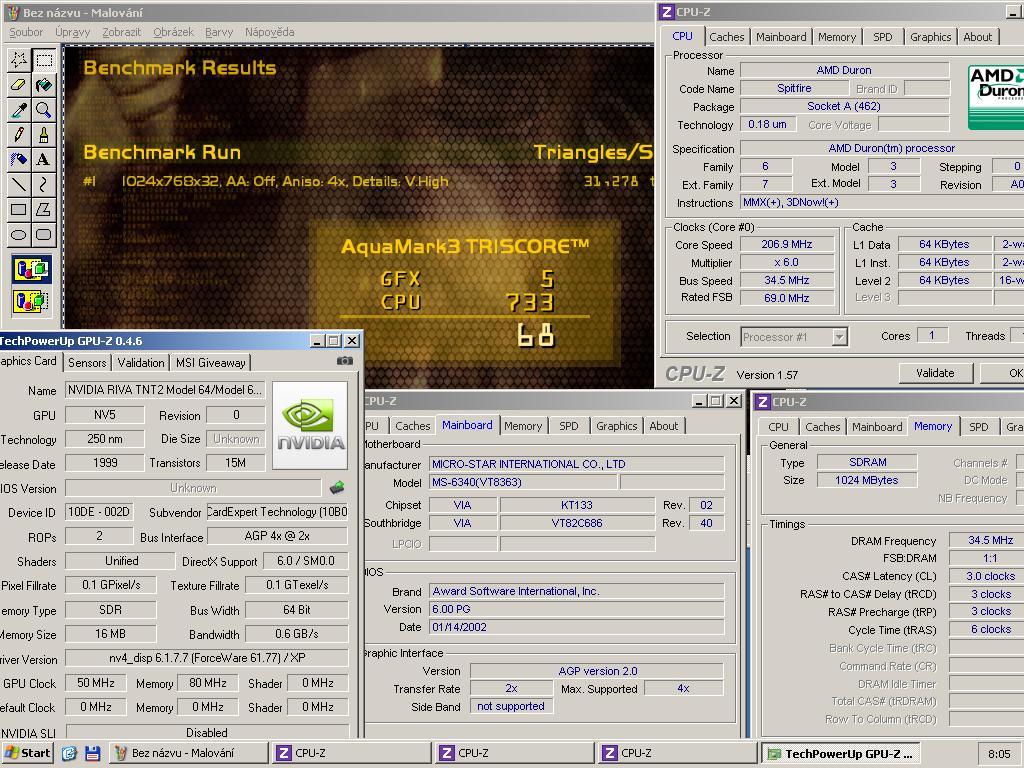Image resolution: width=1024 pixels, height=768 pixels.
Task: Click the Southbridge value VT82C686
Action: coord(577,523)
